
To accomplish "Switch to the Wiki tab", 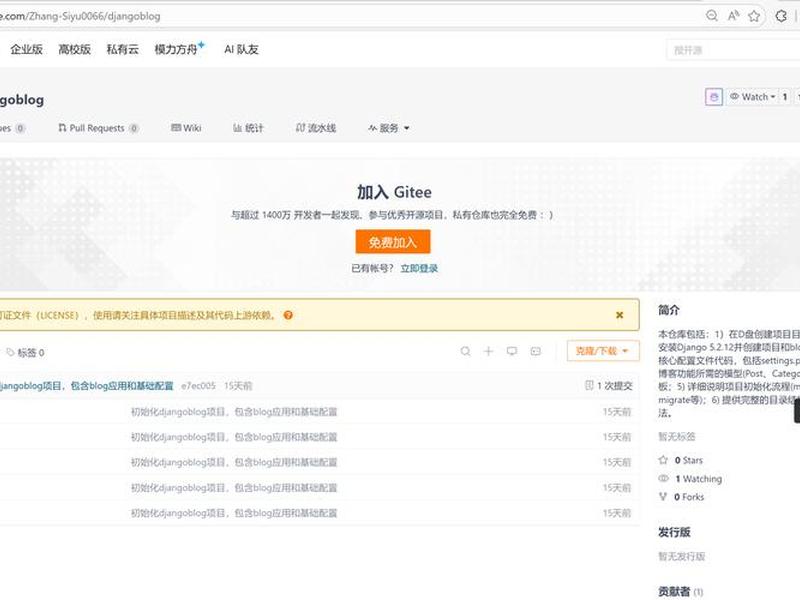I will (x=186, y=128).
